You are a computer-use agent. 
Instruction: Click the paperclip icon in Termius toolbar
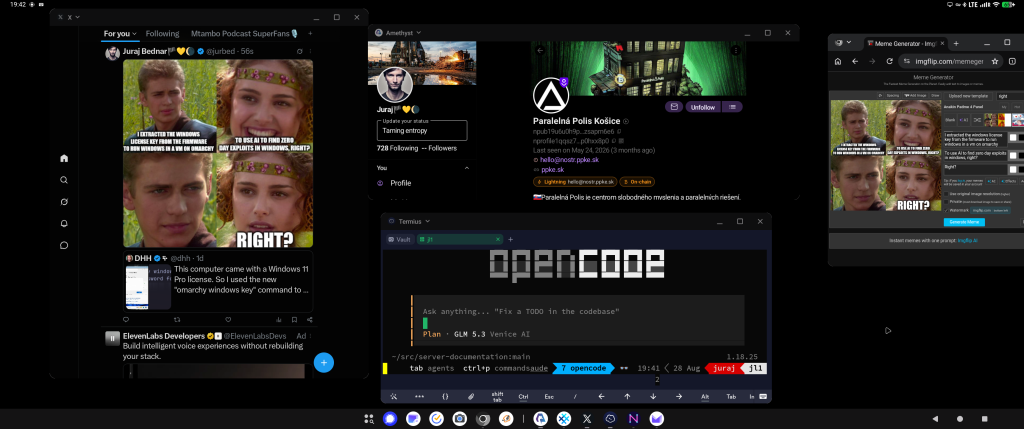pyautogui.click(x=471, y=396)
